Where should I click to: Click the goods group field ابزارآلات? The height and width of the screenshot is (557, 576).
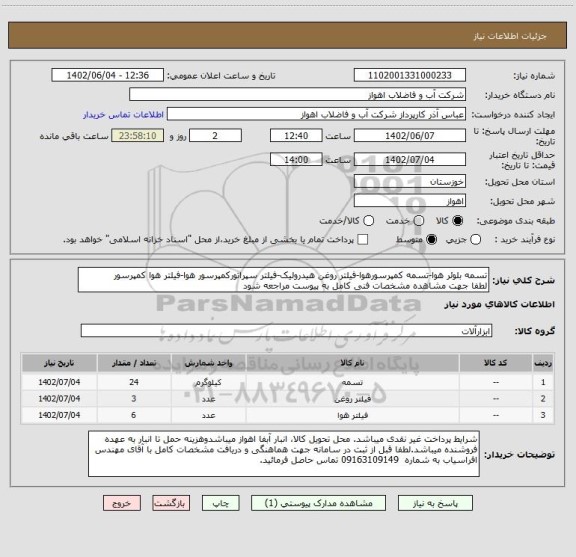[x=286, y=331]
